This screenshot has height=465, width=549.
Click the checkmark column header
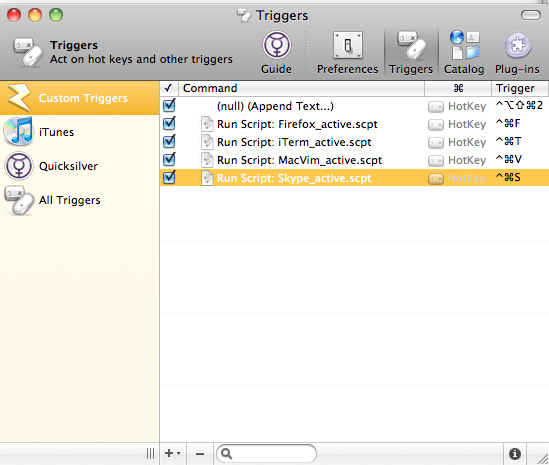[x=169, y=88]
